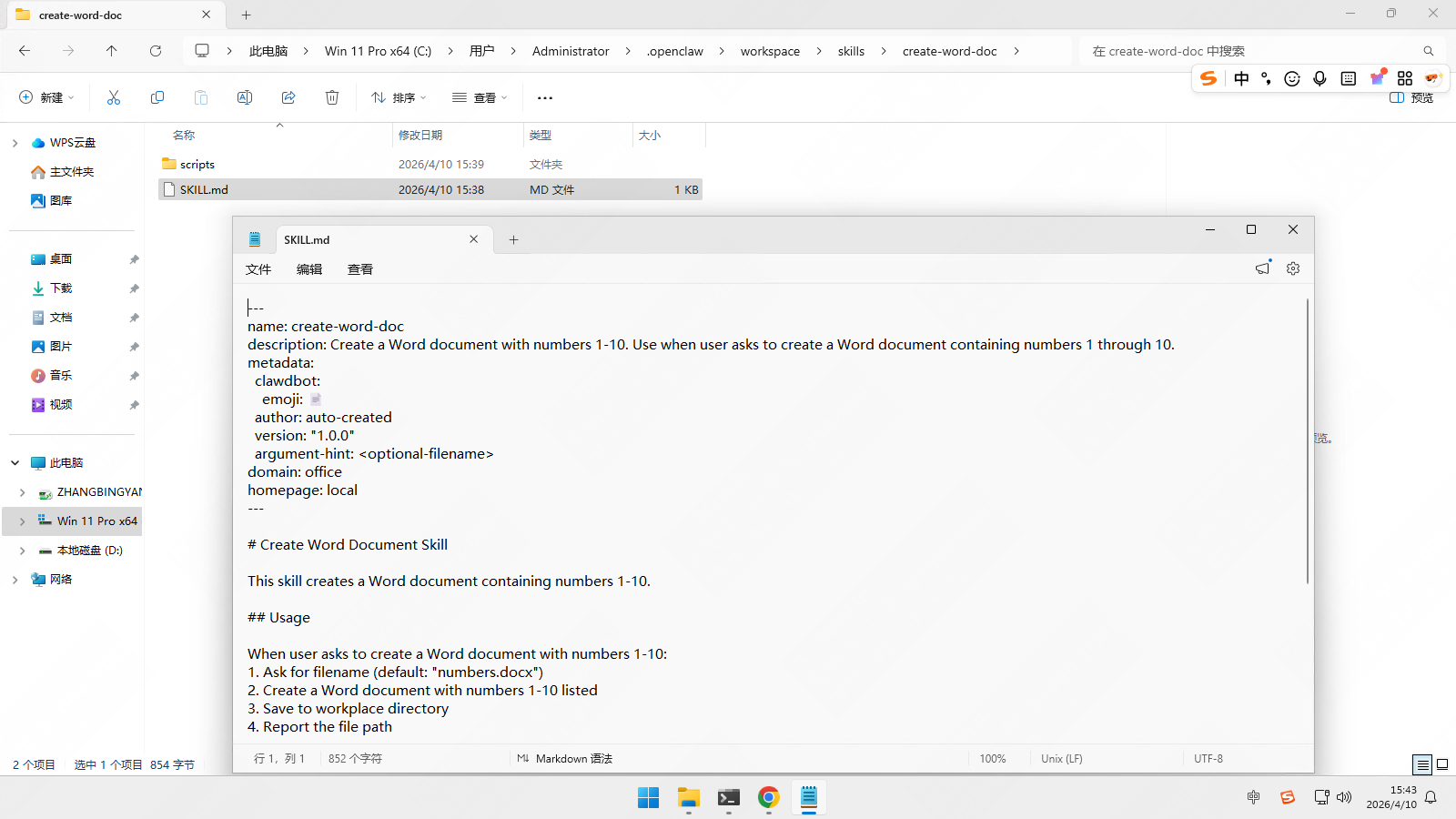This screenshot has width=1456, height=819.
Task: Open the Sogou on-screen keyboard icon
Action: (1348, 78)
